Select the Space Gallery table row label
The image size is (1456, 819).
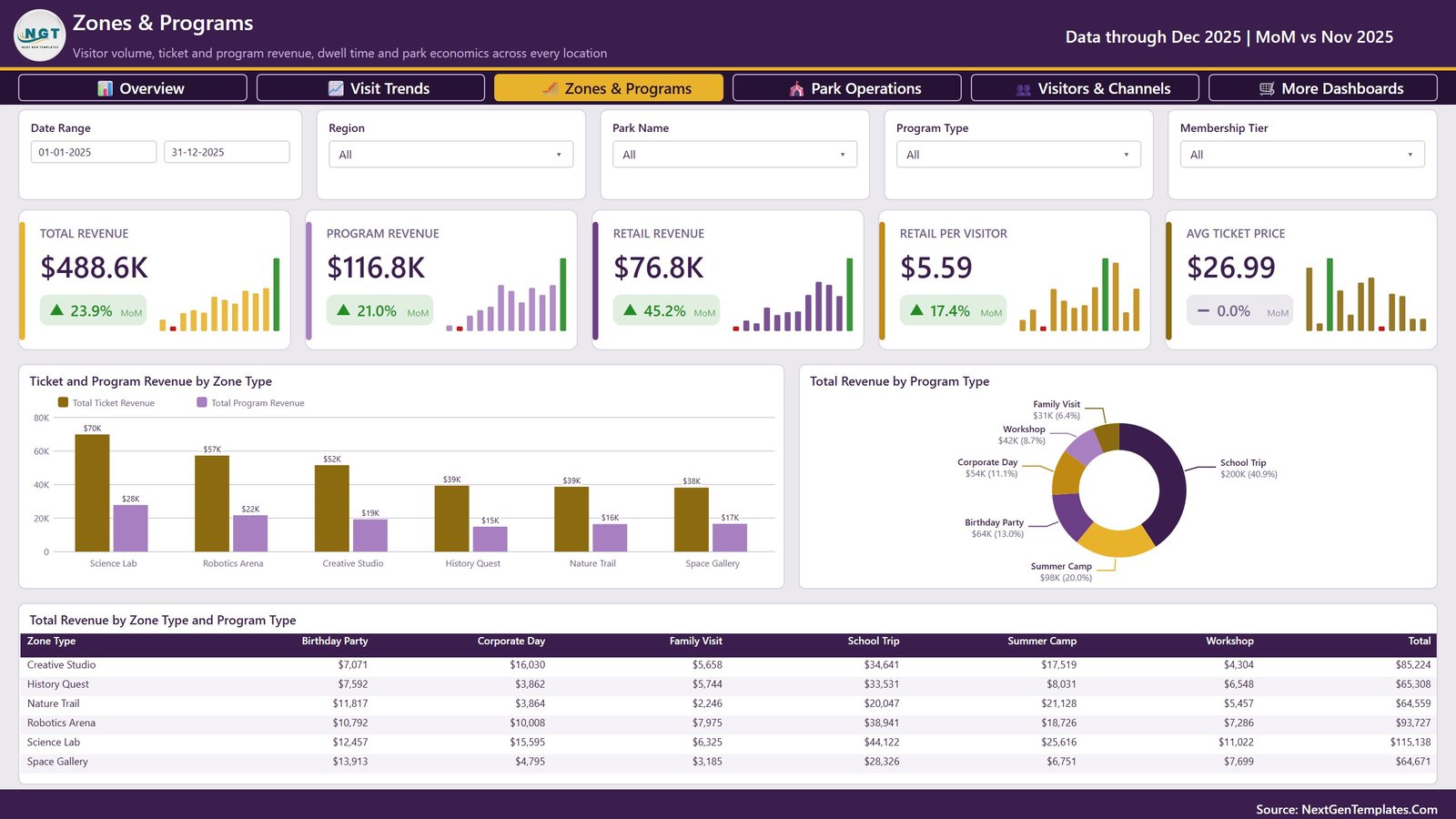(57, 762)
